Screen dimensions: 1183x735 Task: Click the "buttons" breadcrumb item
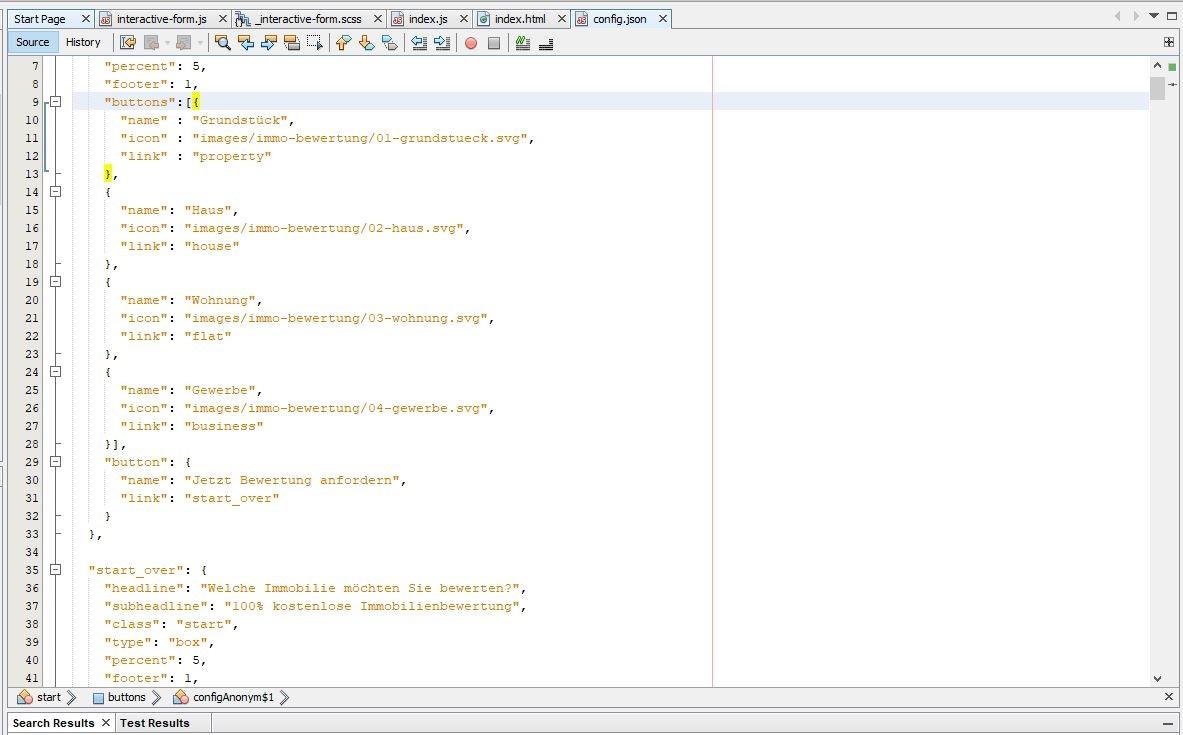point(126,697)
